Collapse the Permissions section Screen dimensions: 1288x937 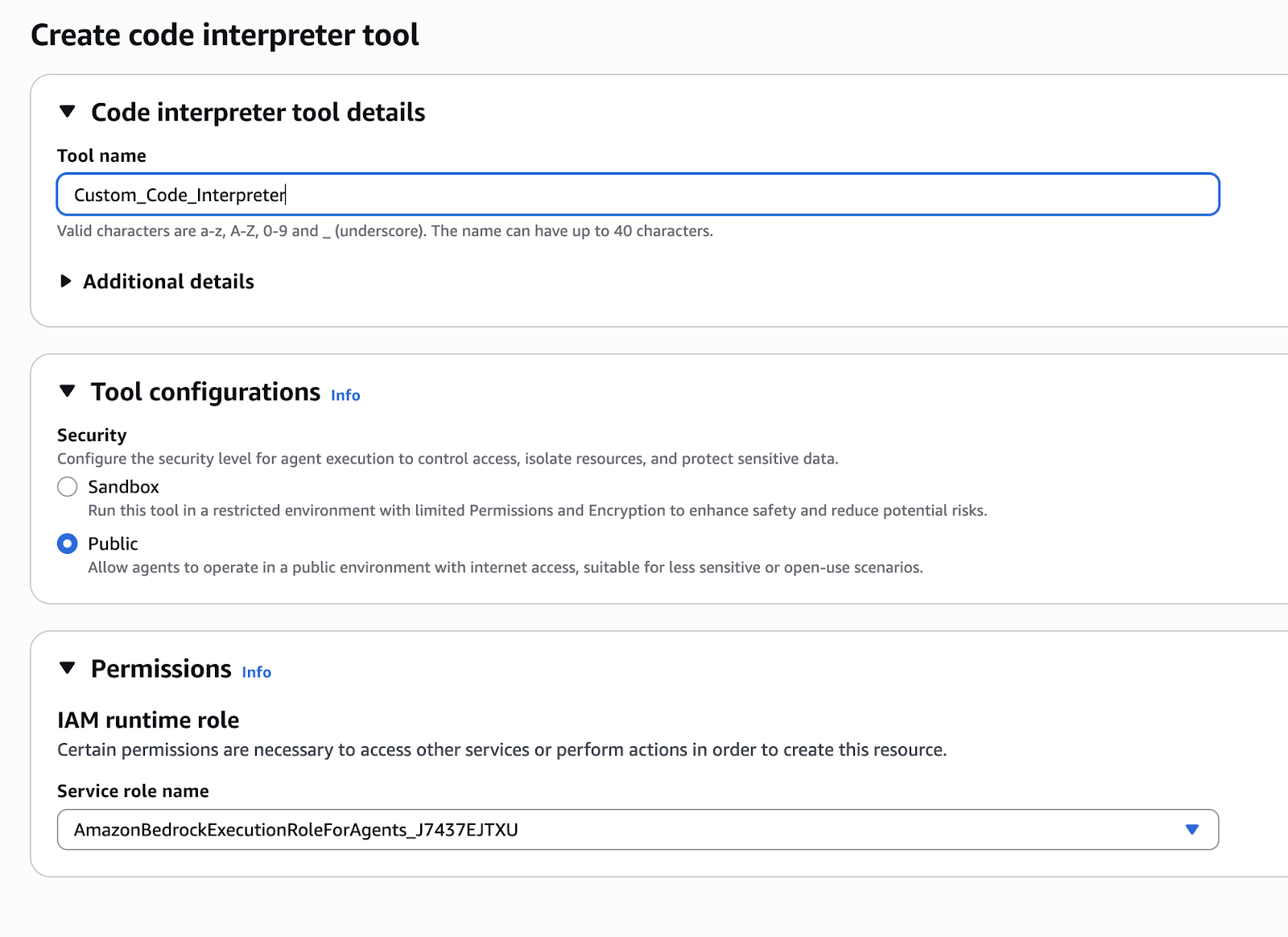[x=68, y=668]
